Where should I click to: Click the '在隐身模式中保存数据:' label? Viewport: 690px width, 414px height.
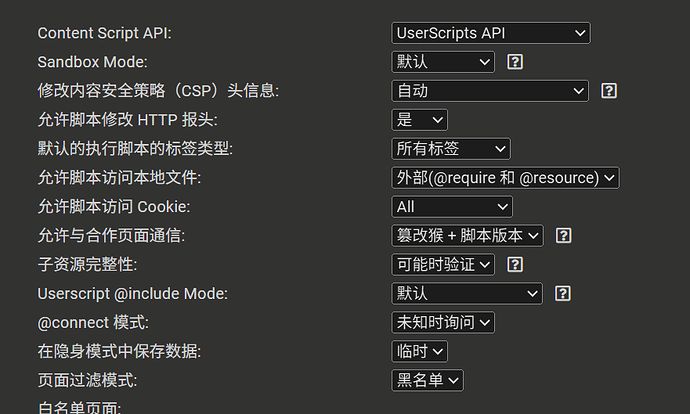point(119,352)
